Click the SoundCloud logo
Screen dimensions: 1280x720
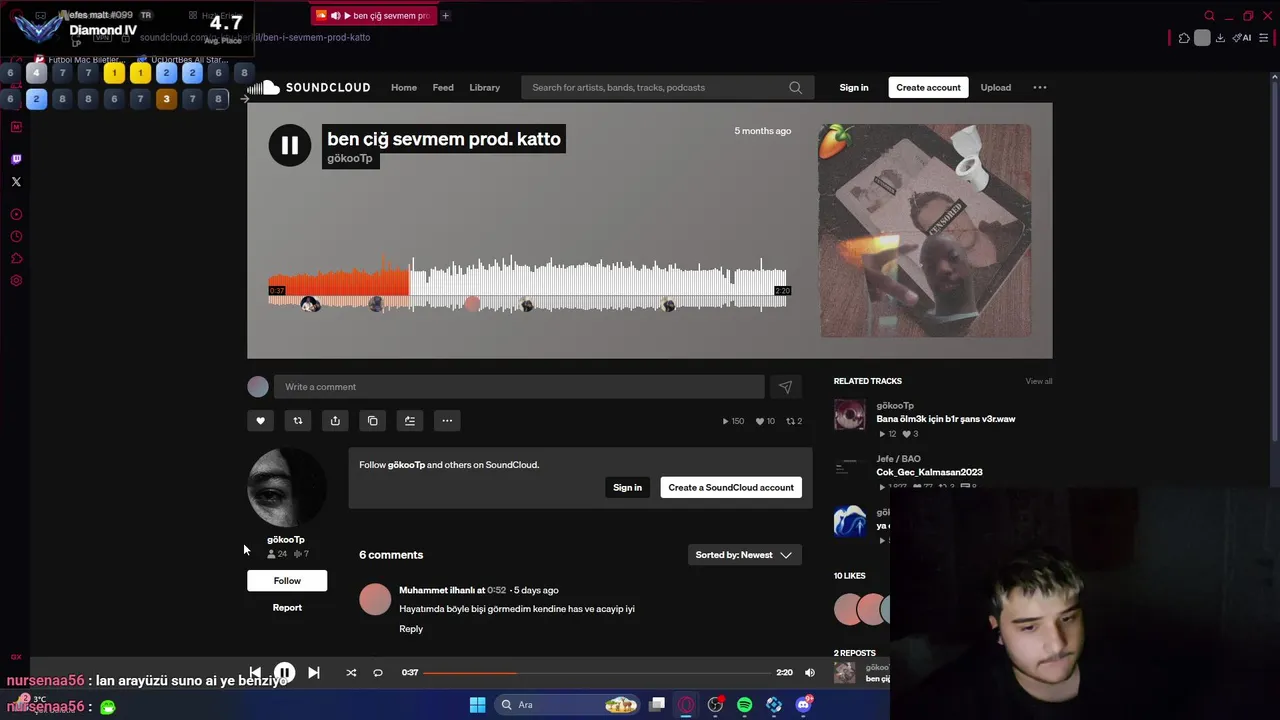309,88
